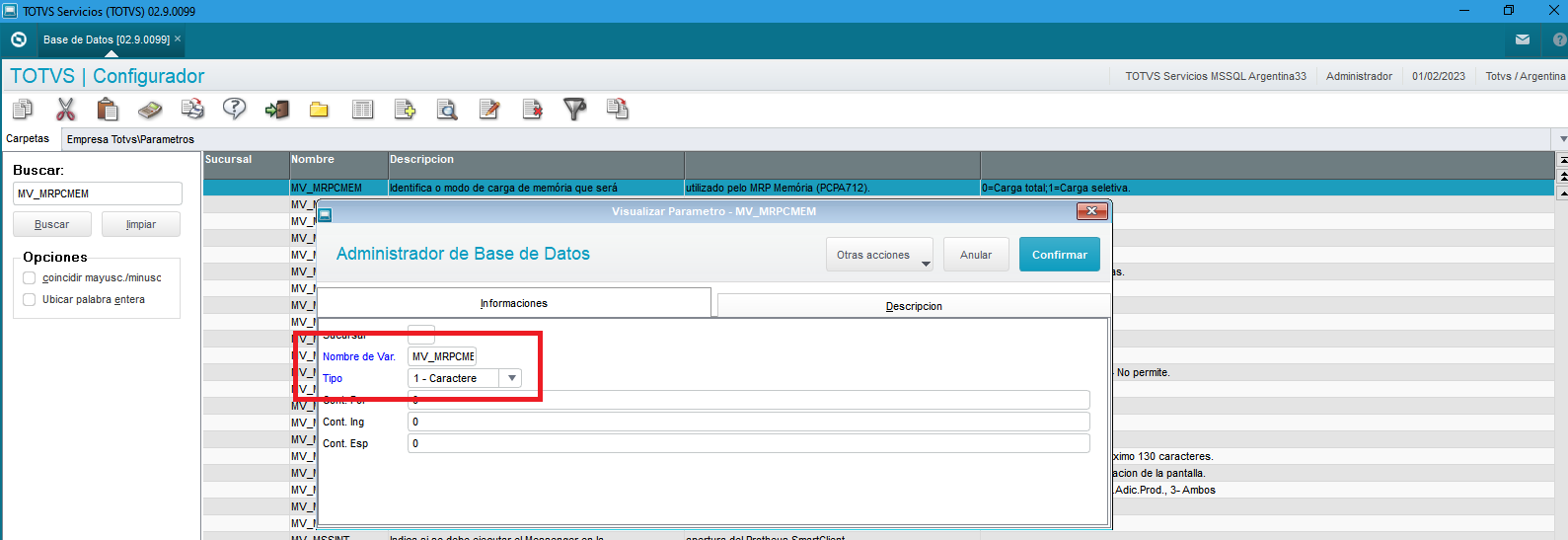Click the Buscar search input field
The image size is (1568, 540).
point(98,193)
